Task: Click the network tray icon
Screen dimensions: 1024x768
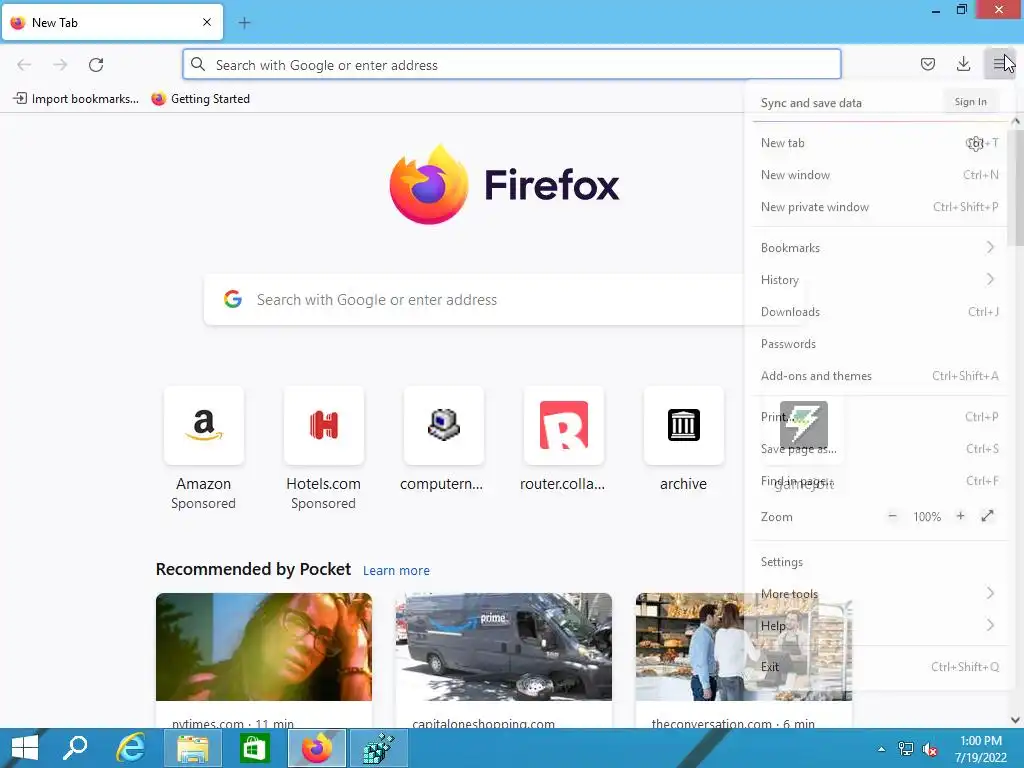Action: 906,749
